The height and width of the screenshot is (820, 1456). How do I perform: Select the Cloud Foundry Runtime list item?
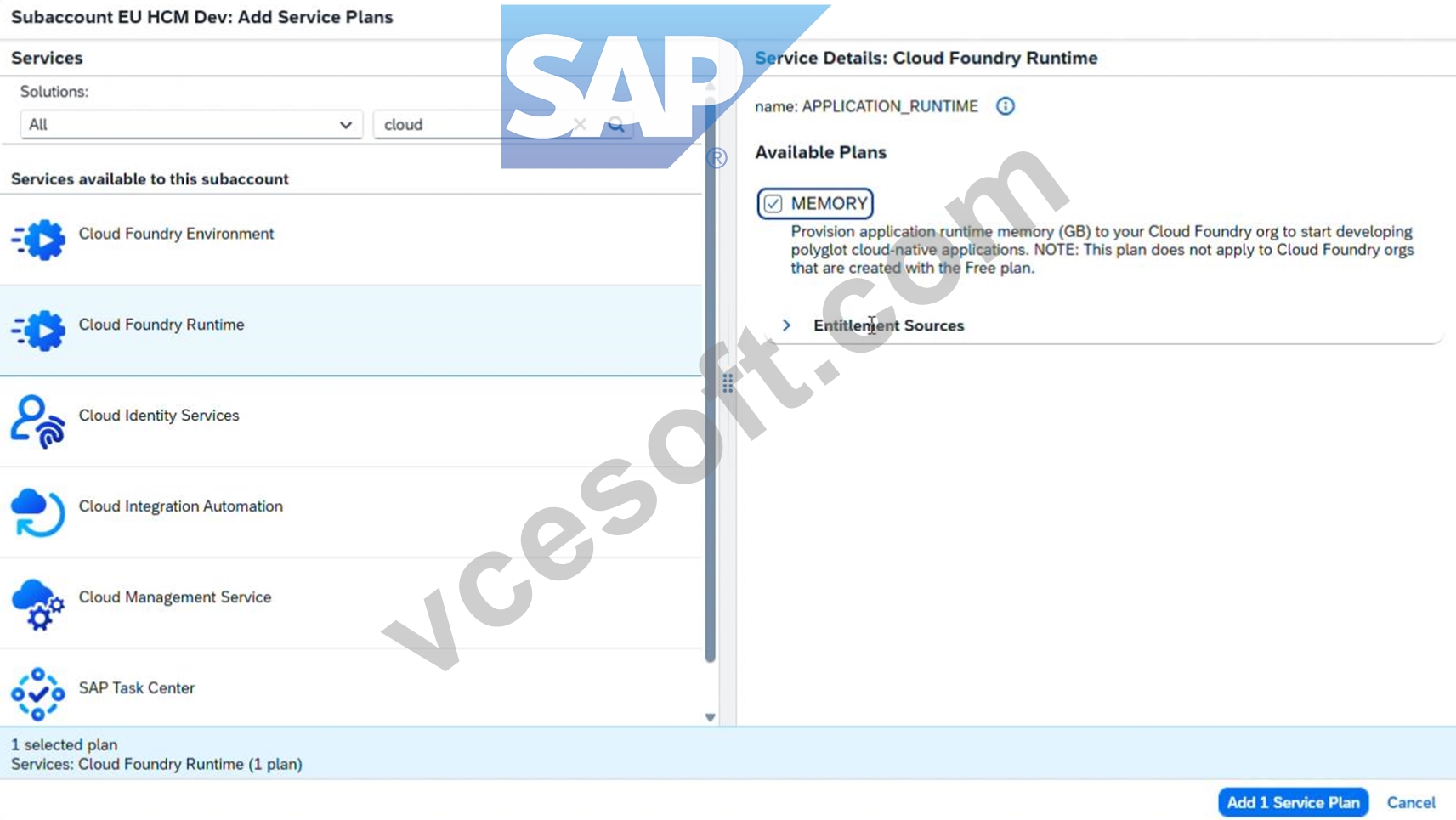[x=351, y=331]
